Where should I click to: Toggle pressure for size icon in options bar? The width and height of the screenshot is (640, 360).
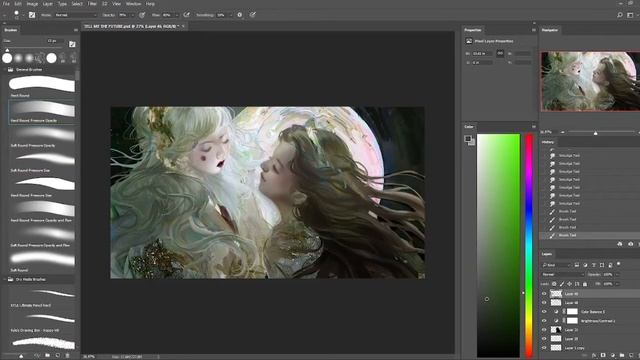tap(253, 15)
